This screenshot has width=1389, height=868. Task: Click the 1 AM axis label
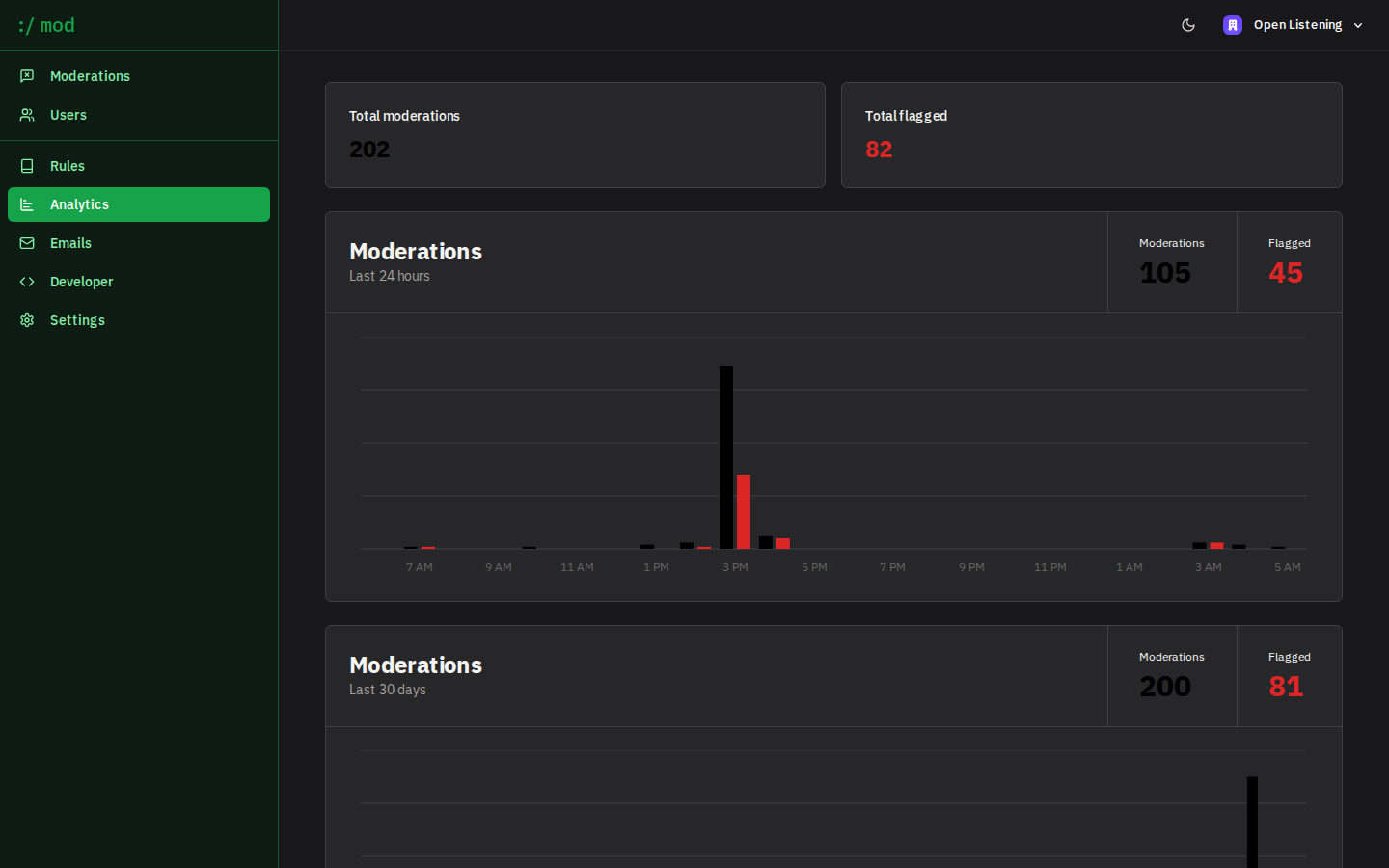point(1130,567)
